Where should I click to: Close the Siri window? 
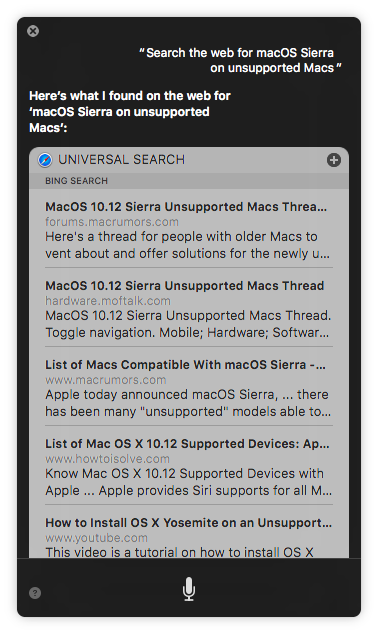click(x=33, y=31)
